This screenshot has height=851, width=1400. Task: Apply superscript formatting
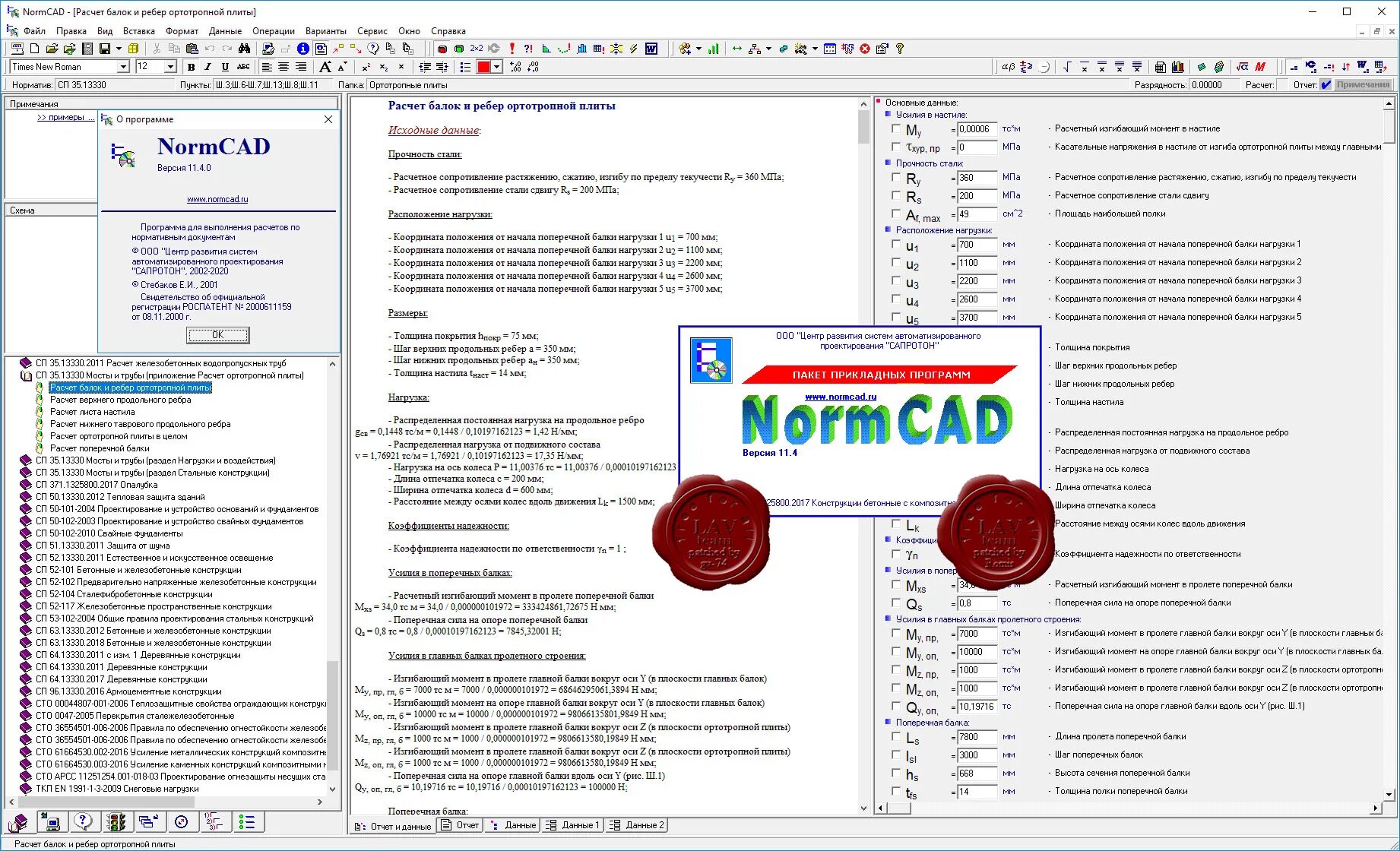[x=366, y=67]
